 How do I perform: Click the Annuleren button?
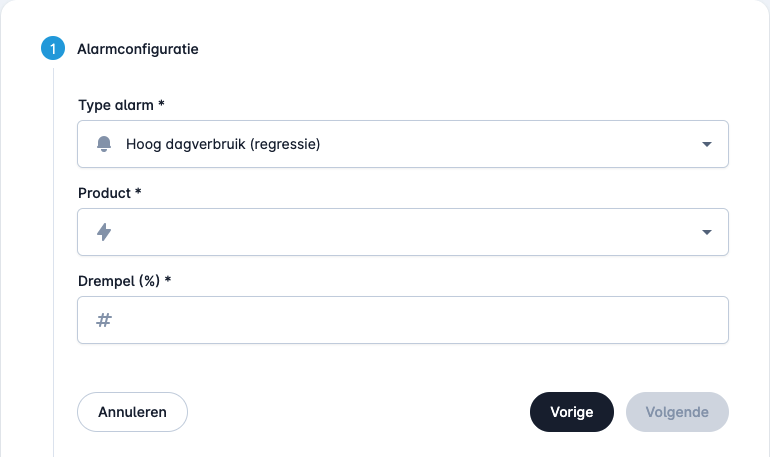coord(133,412)
